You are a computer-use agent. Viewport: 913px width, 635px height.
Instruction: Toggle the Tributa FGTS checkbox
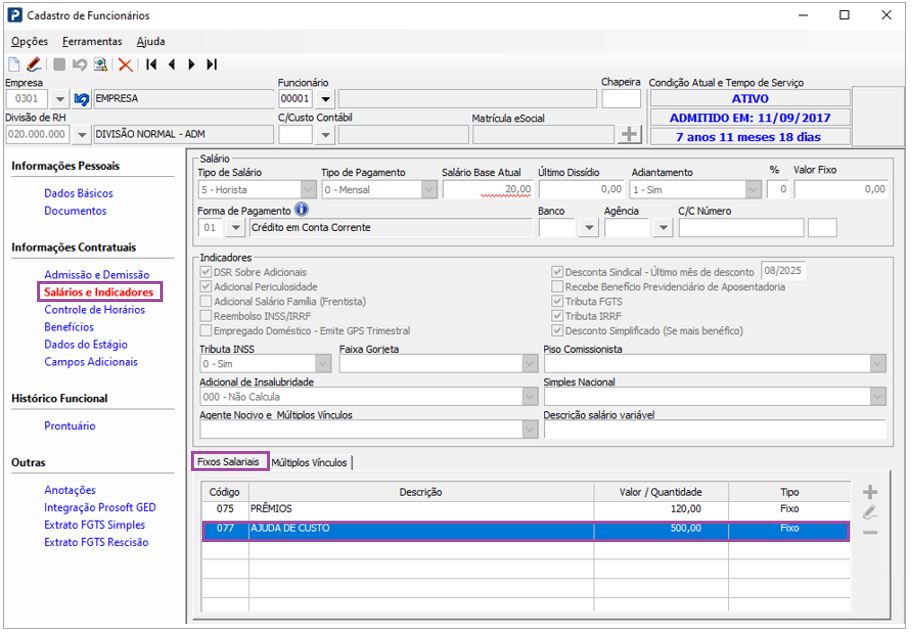(558, 301)
